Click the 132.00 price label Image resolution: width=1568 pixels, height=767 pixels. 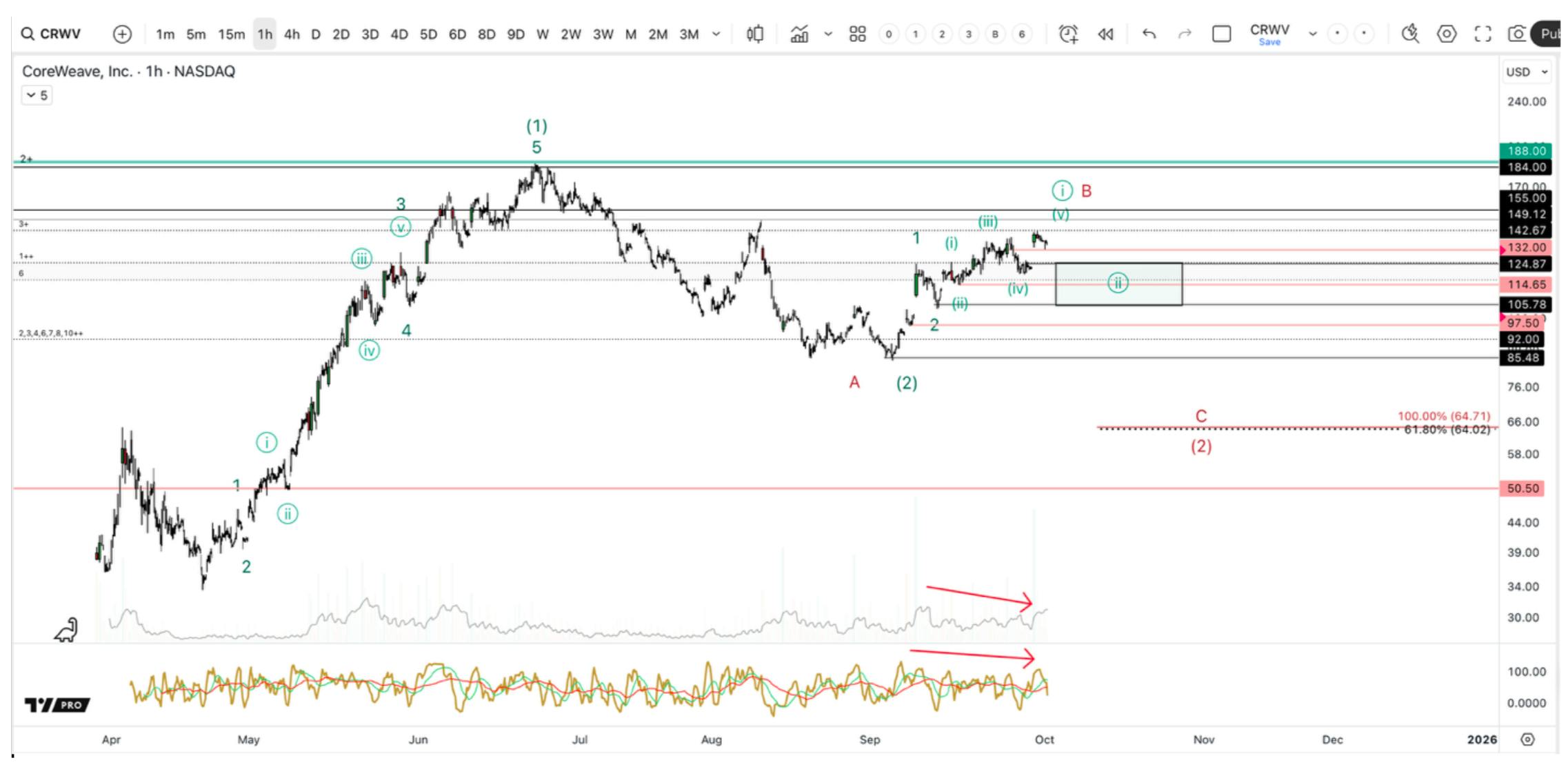[1525, 248]
